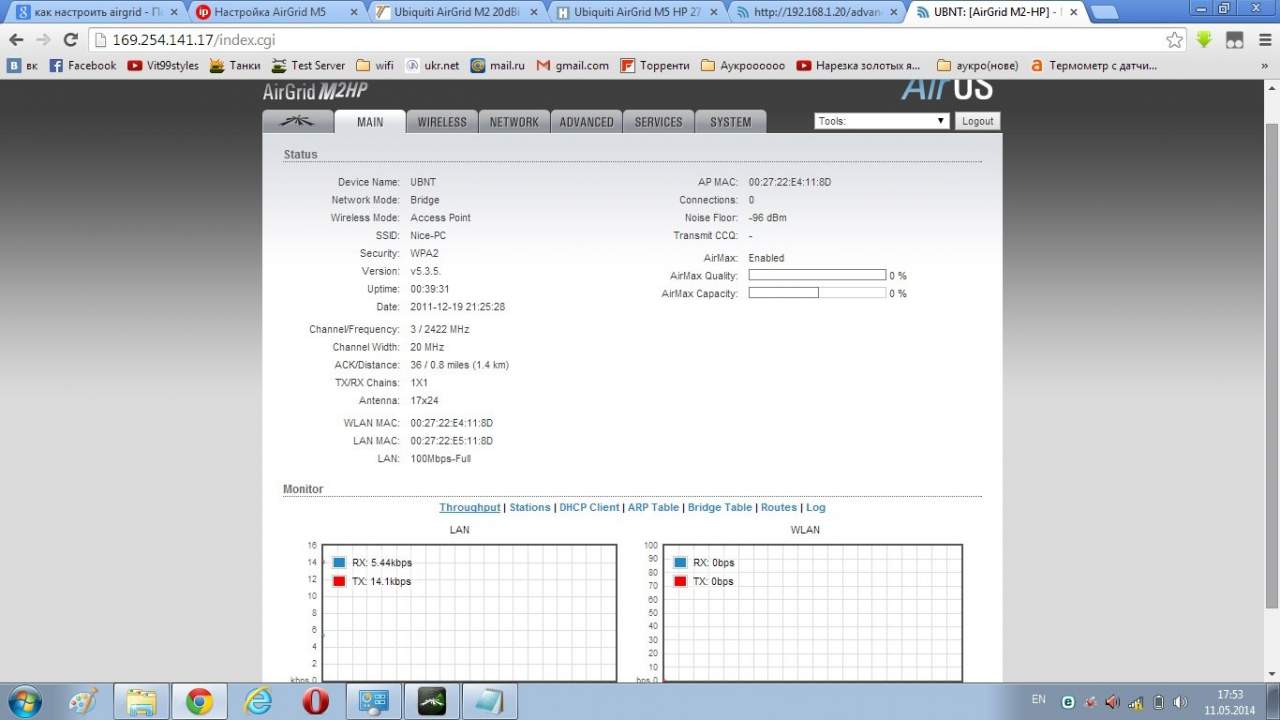Open the Ubiquiti app in the taskbar
1280x720 pixels.
431,701
